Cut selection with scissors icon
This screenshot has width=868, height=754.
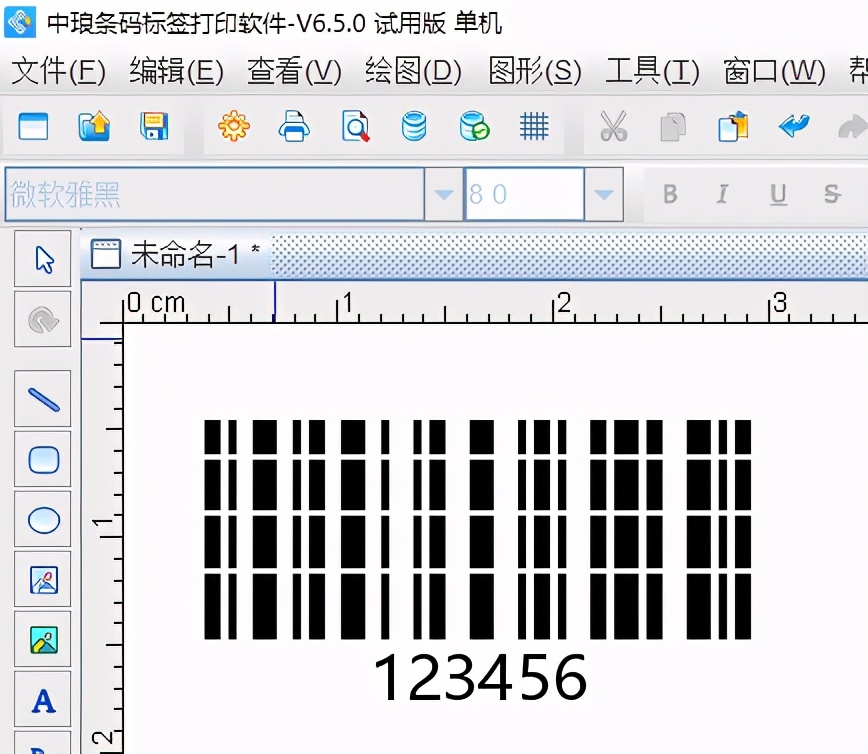[613, 126]
